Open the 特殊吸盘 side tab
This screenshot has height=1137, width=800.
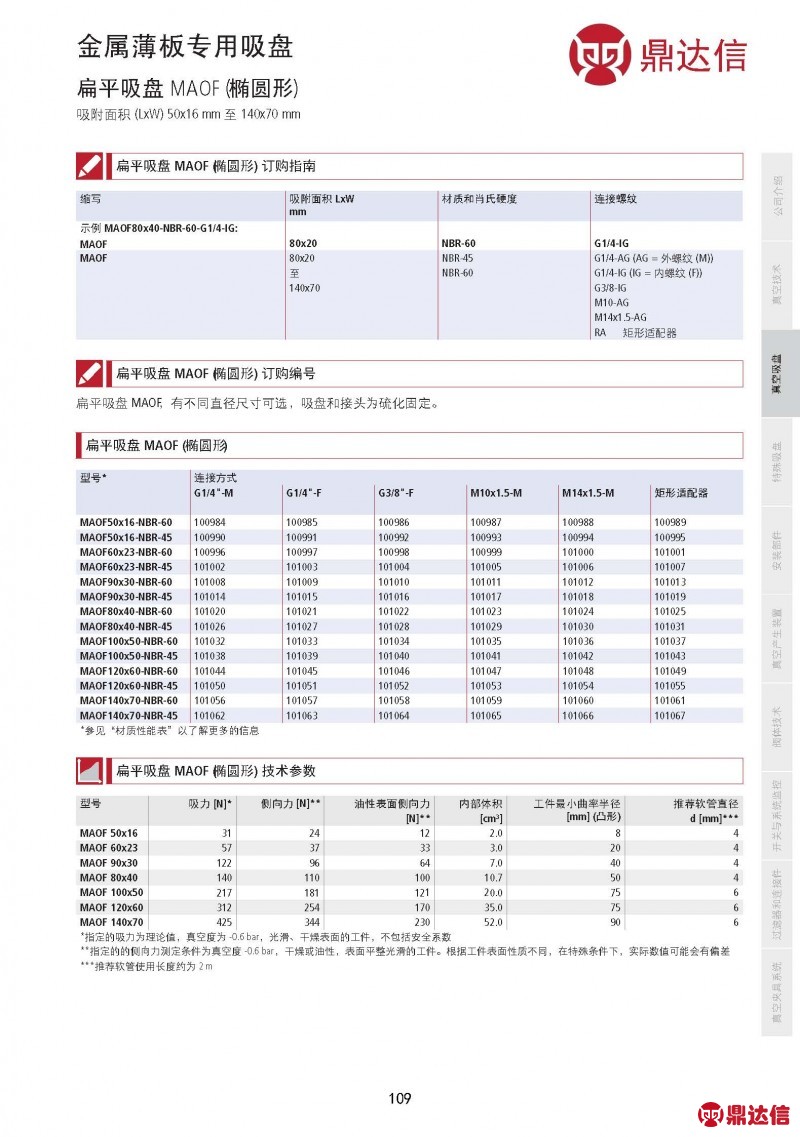pos(777,462)
